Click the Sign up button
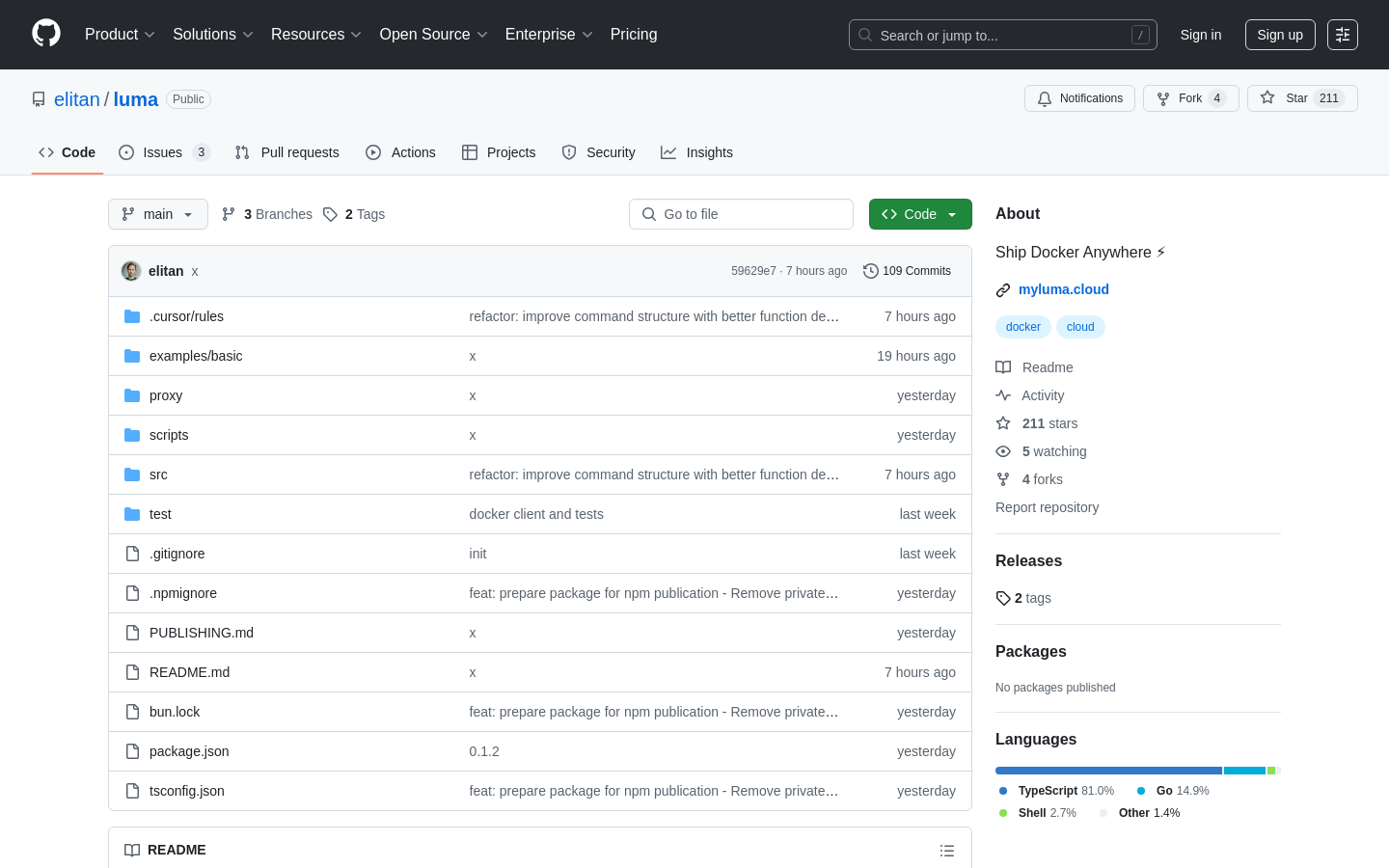The image size is (1389, 868). 1280,35
